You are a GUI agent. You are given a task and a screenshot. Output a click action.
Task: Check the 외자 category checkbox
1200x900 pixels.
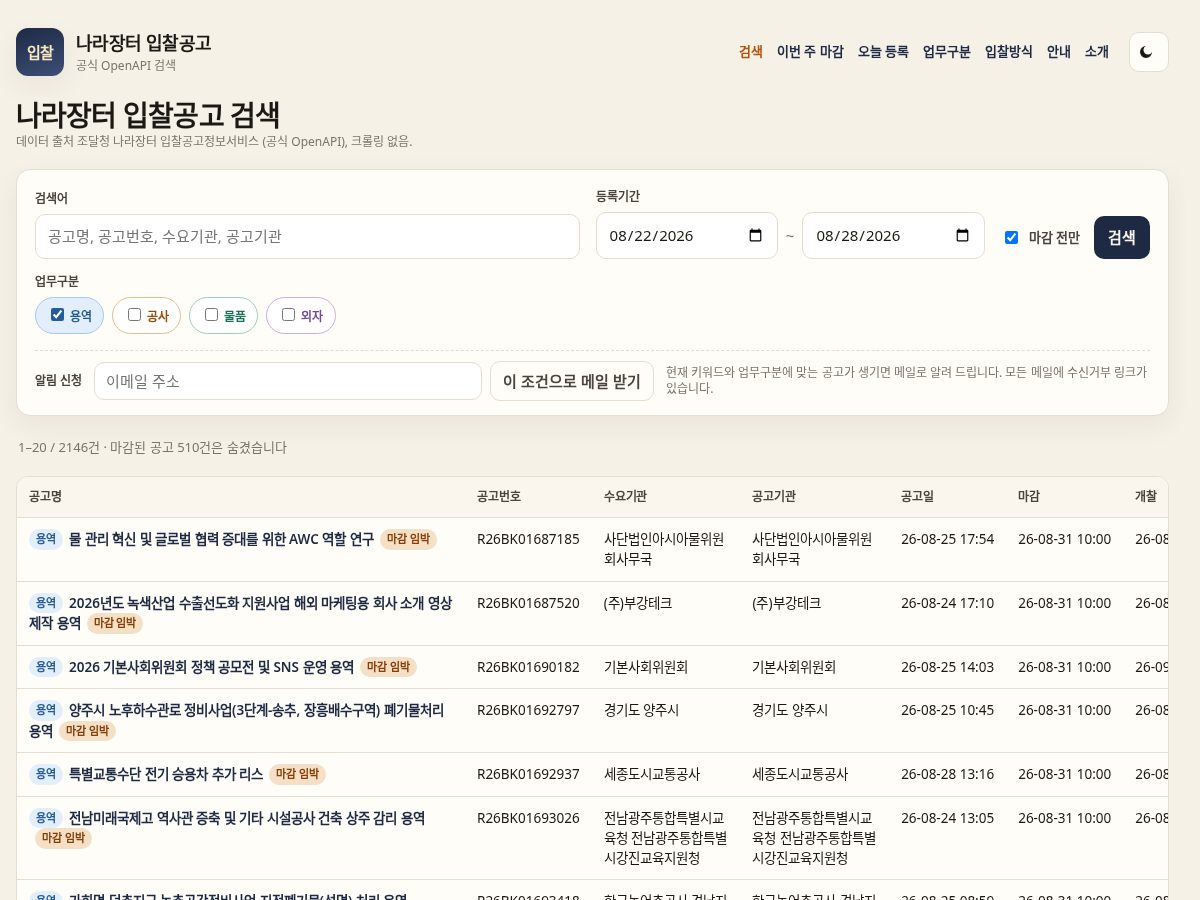point(288,314)
